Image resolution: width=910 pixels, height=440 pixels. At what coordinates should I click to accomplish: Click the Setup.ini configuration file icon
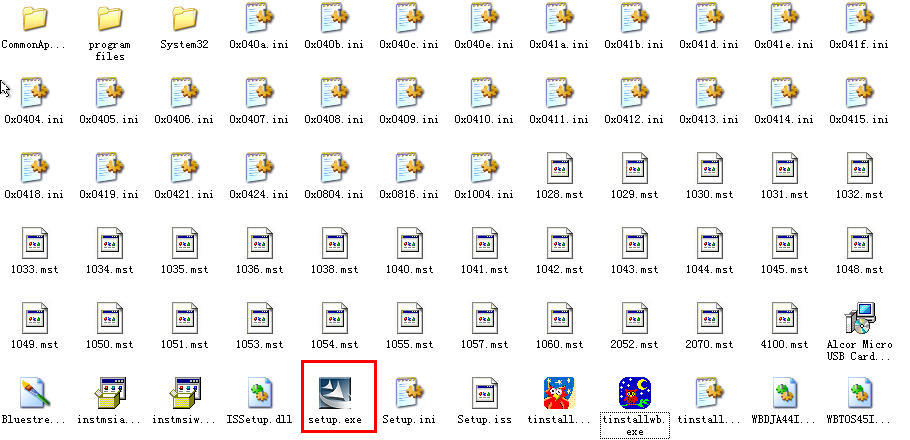[410, 393]
